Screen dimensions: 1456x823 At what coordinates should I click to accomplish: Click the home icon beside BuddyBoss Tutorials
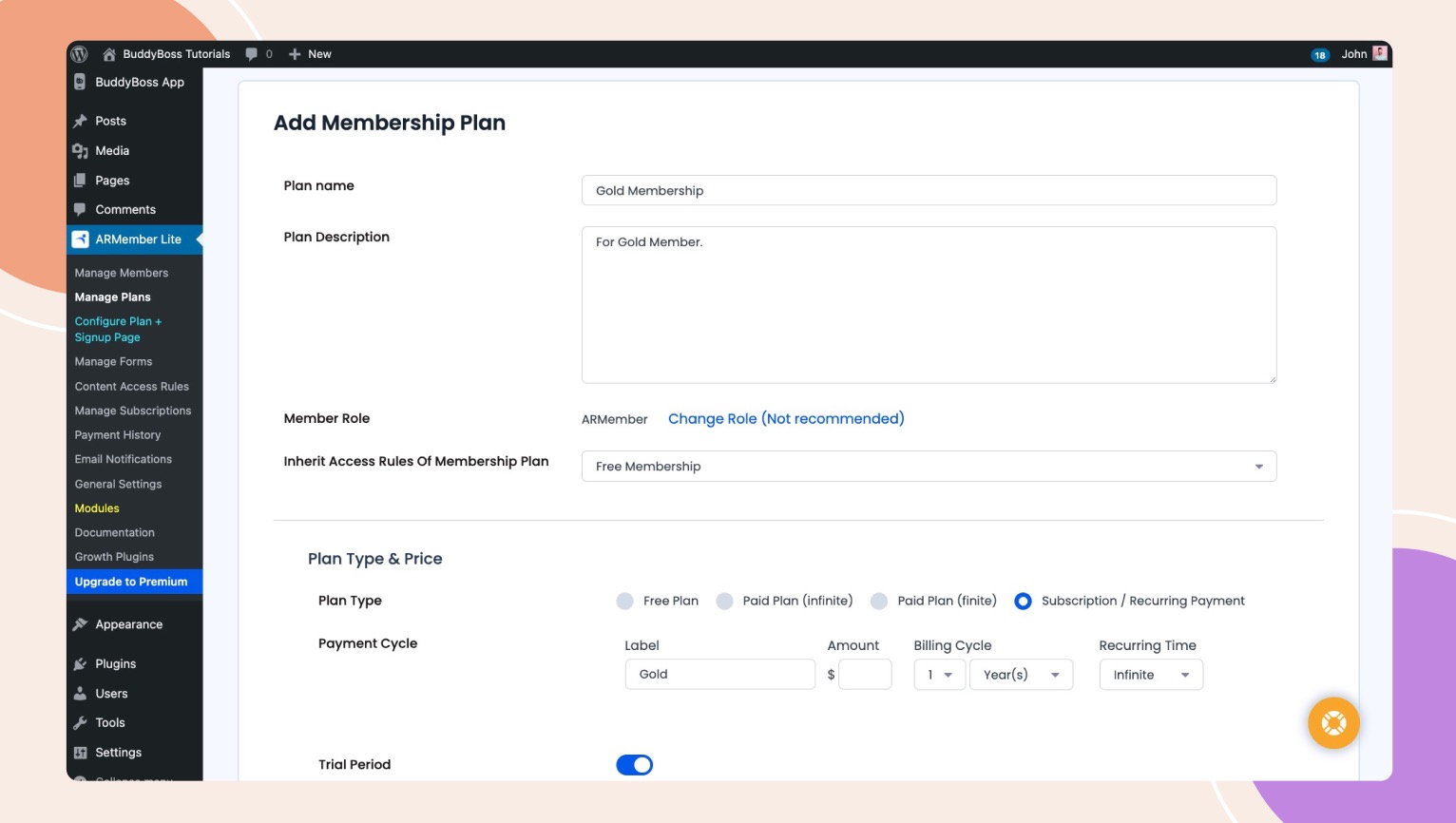coord(109,54)
